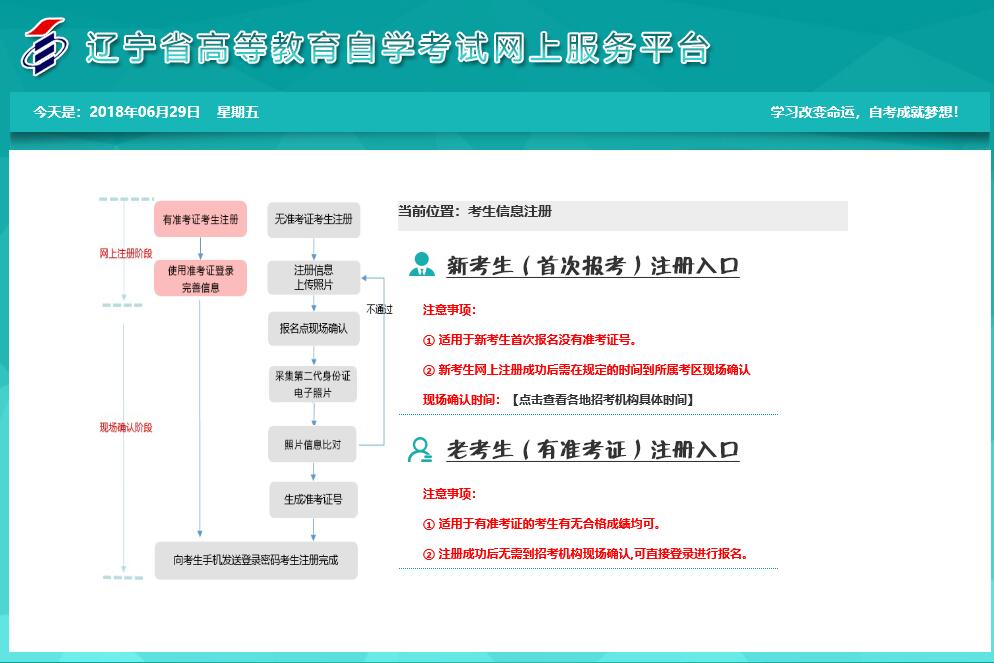
Task: Click the 报名点现场确认 box
Action: [314, 328]
